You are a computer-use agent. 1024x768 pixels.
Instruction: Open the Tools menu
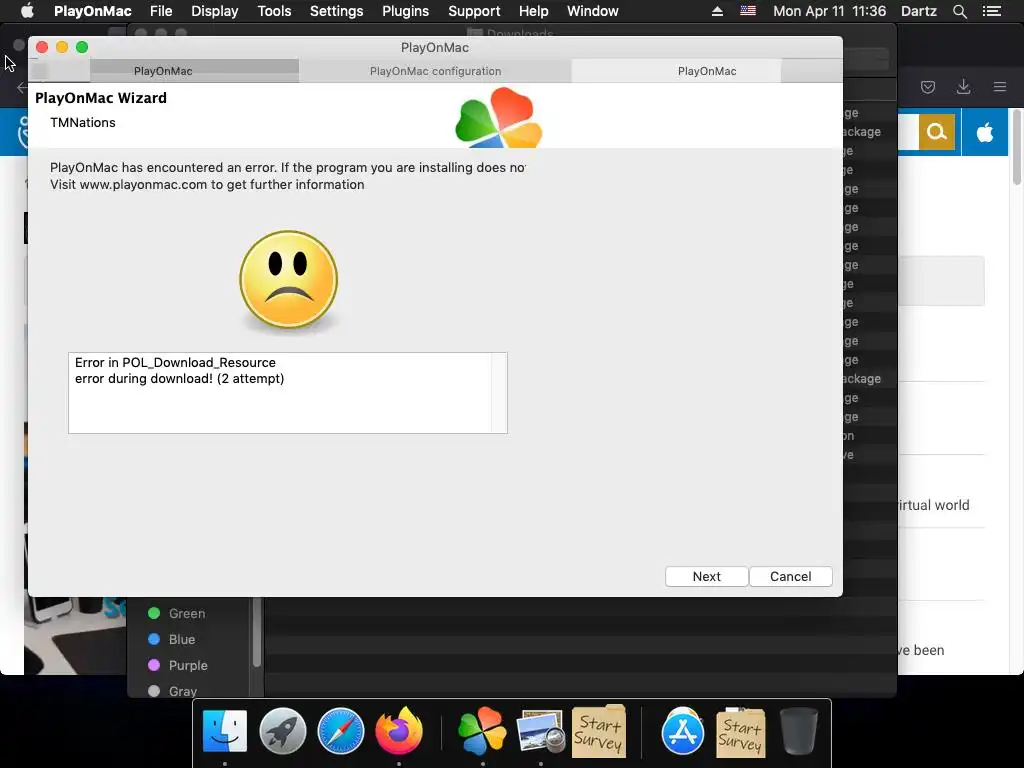coord(274,11)
